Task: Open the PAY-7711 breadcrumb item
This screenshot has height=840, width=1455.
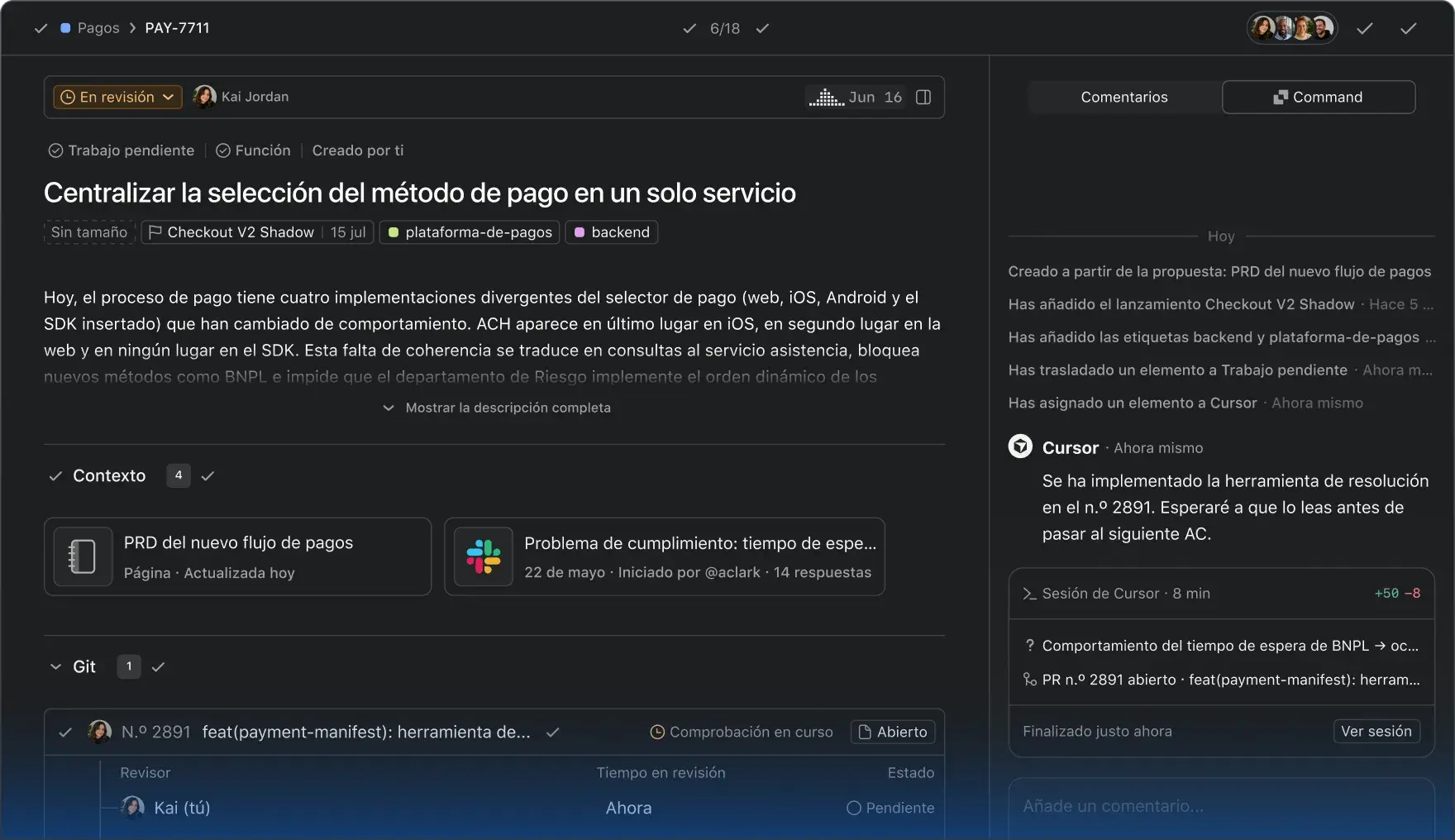Action: tap(177, 28)
